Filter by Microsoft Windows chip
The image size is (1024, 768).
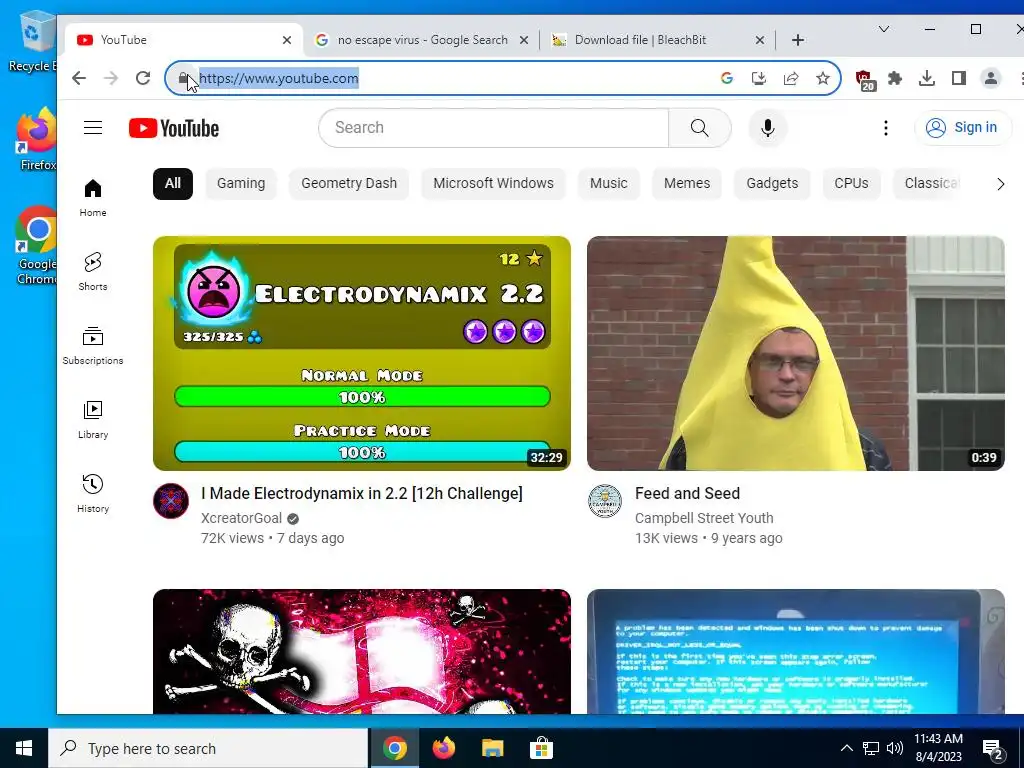pos(493,184)
